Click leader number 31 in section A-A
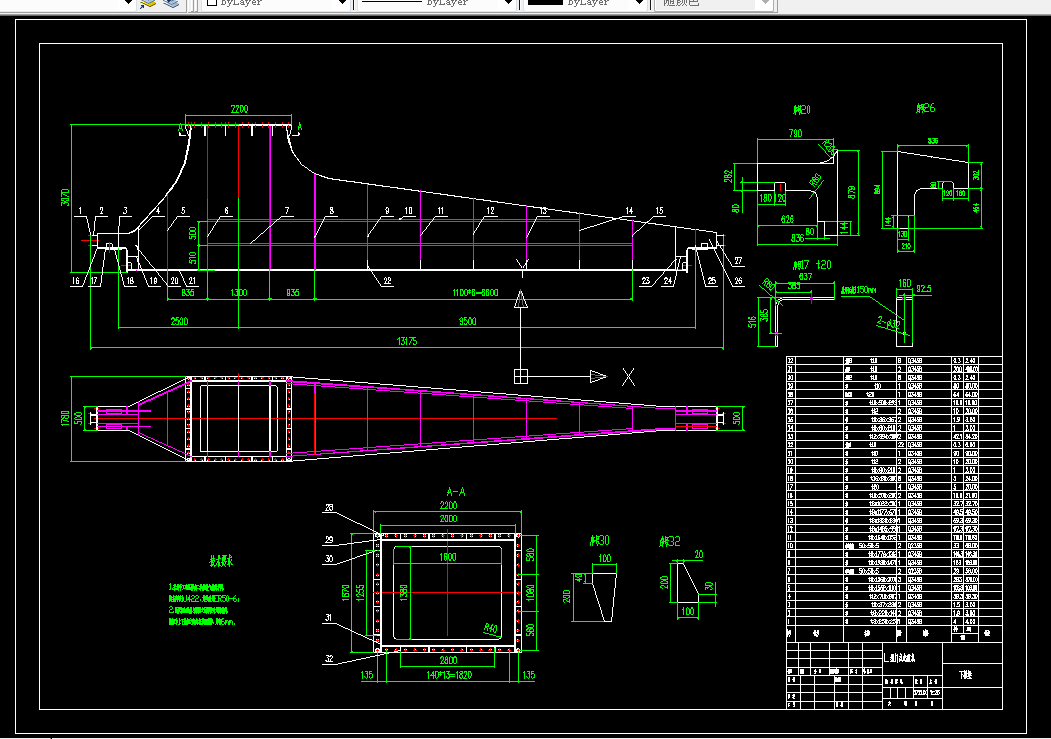The width and height of the screenshot is (1051, 739). coord(328,618)
